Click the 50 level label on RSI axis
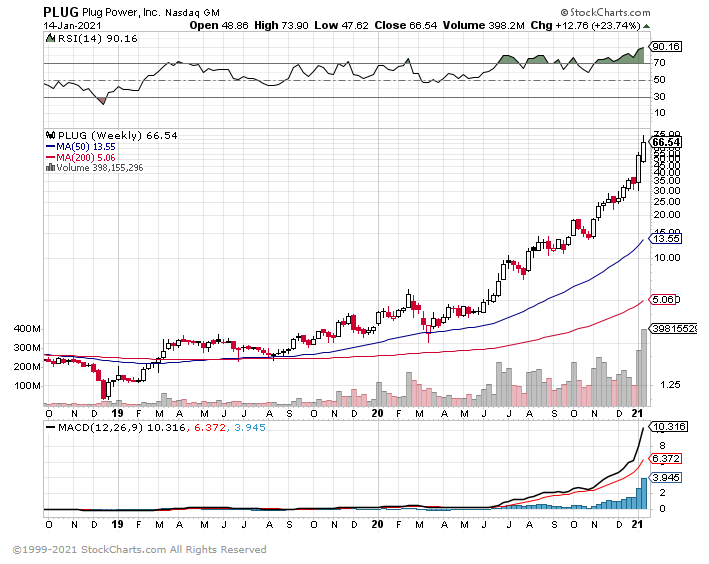 (x=659, y=80)
